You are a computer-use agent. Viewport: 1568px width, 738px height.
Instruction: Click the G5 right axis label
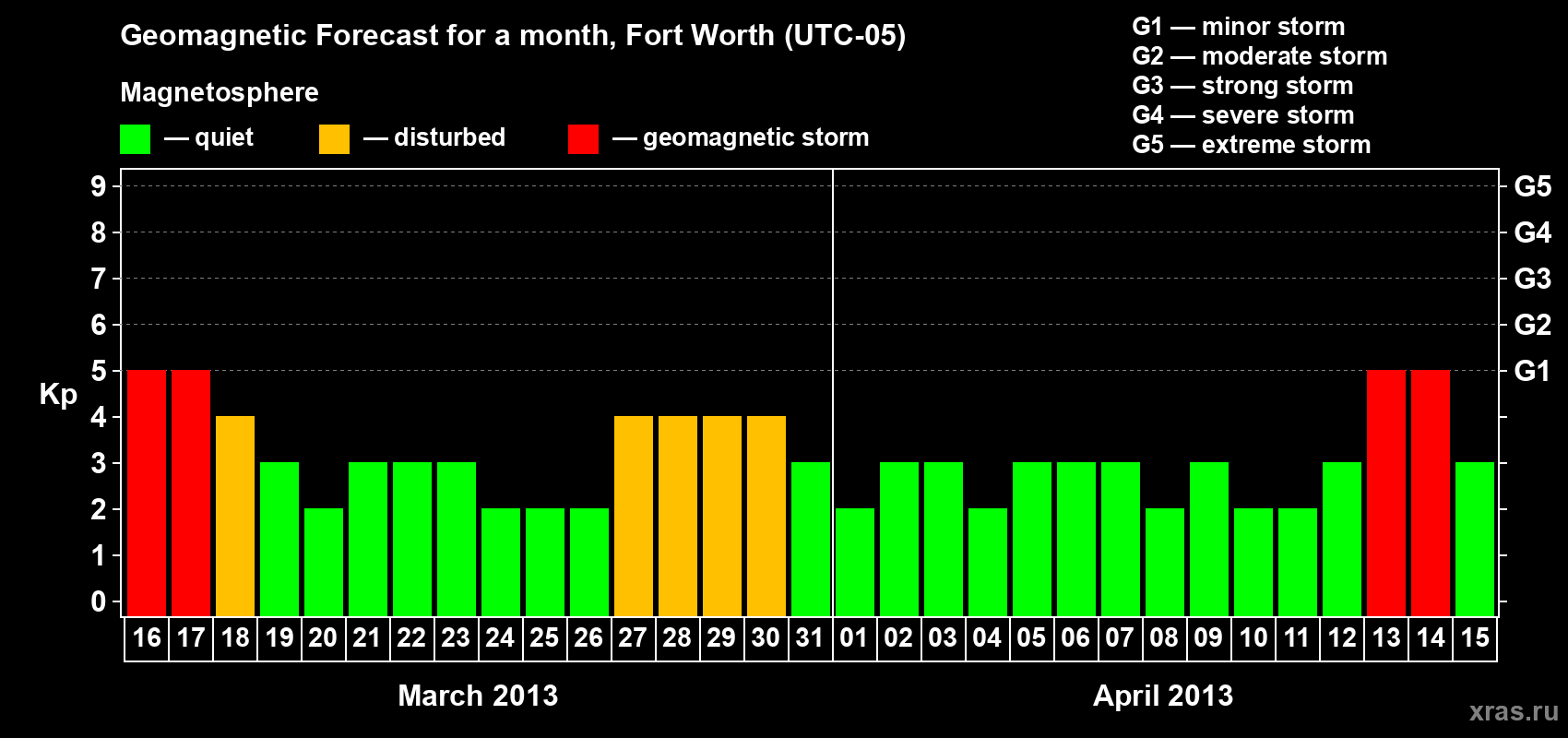(x=1532, y=186)
